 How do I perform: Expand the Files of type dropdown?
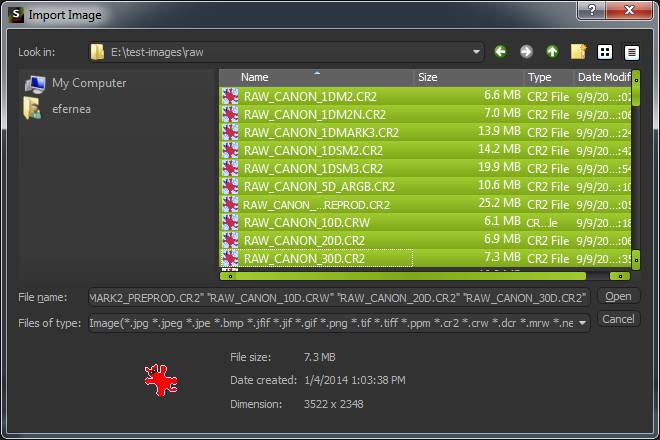pyautogui.click(x=582, y=323)
